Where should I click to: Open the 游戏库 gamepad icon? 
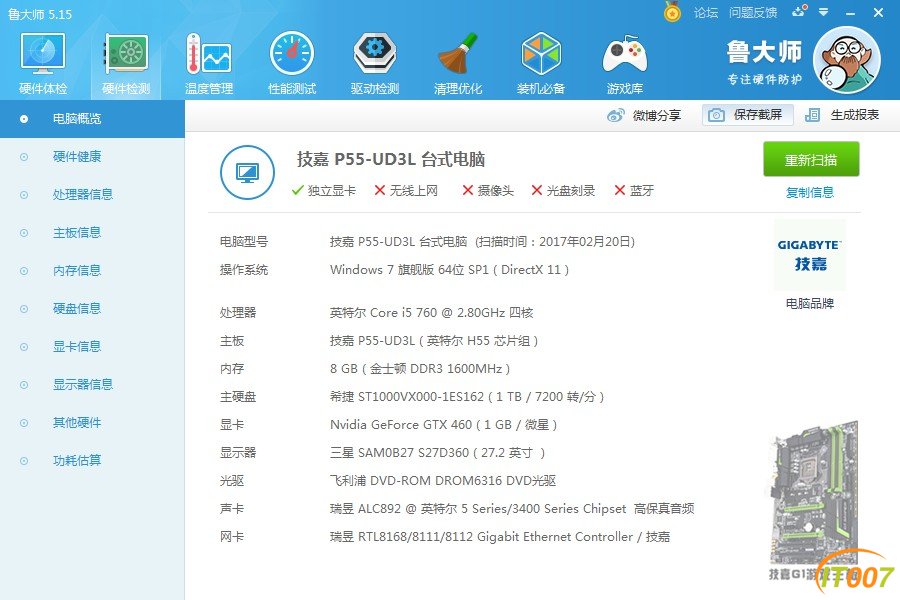624,55
